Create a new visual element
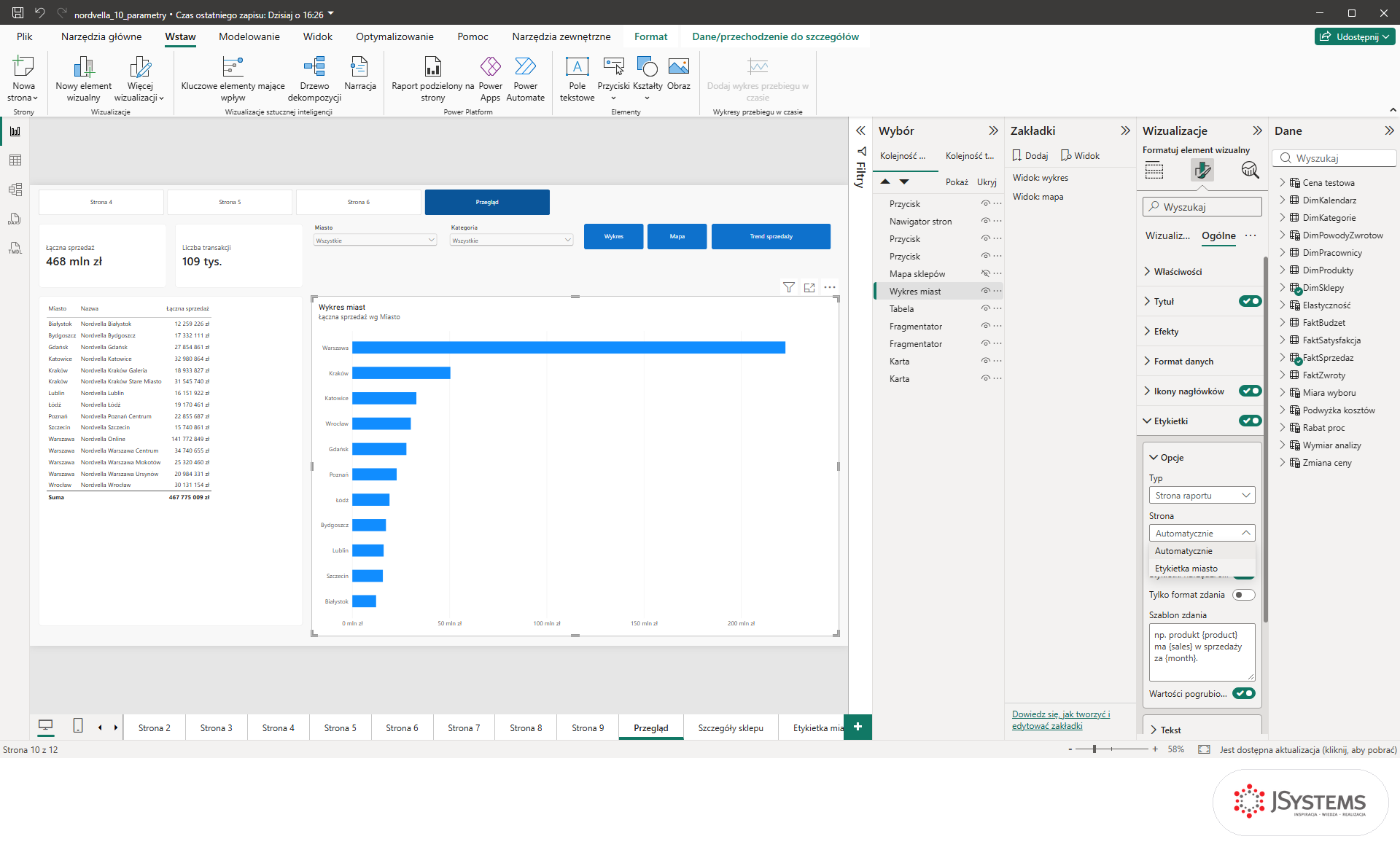This screenshot has height=847, width=1400. tap(84, 79)
